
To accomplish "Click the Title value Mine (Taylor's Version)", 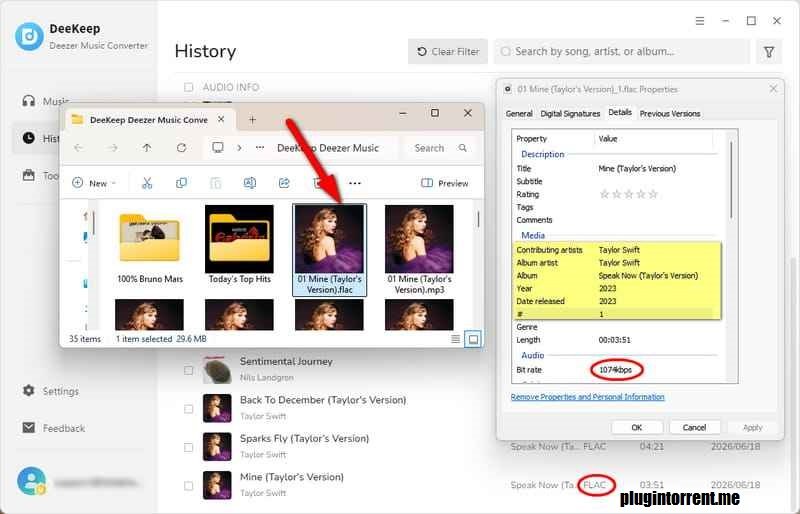I will (x=637, y=168).
